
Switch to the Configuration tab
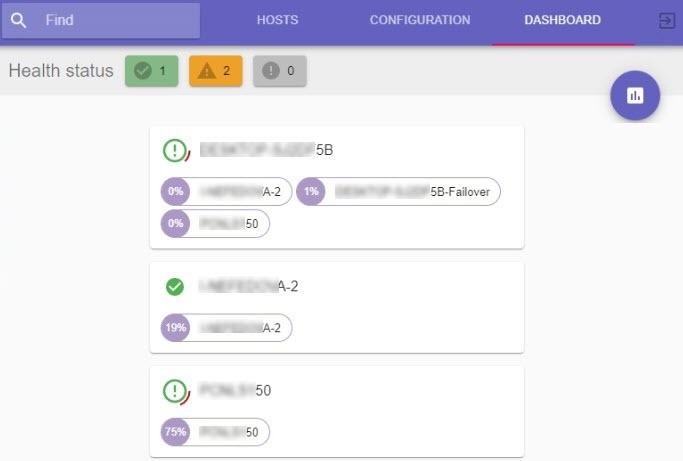pyautogui.click(x=419, y=20)
